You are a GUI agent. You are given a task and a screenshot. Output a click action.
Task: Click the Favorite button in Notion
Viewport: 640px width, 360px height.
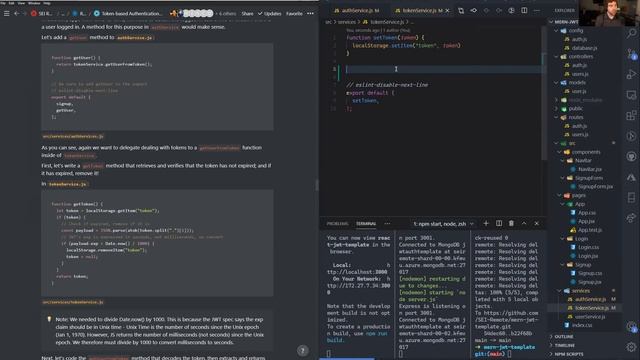pos(294,13)
